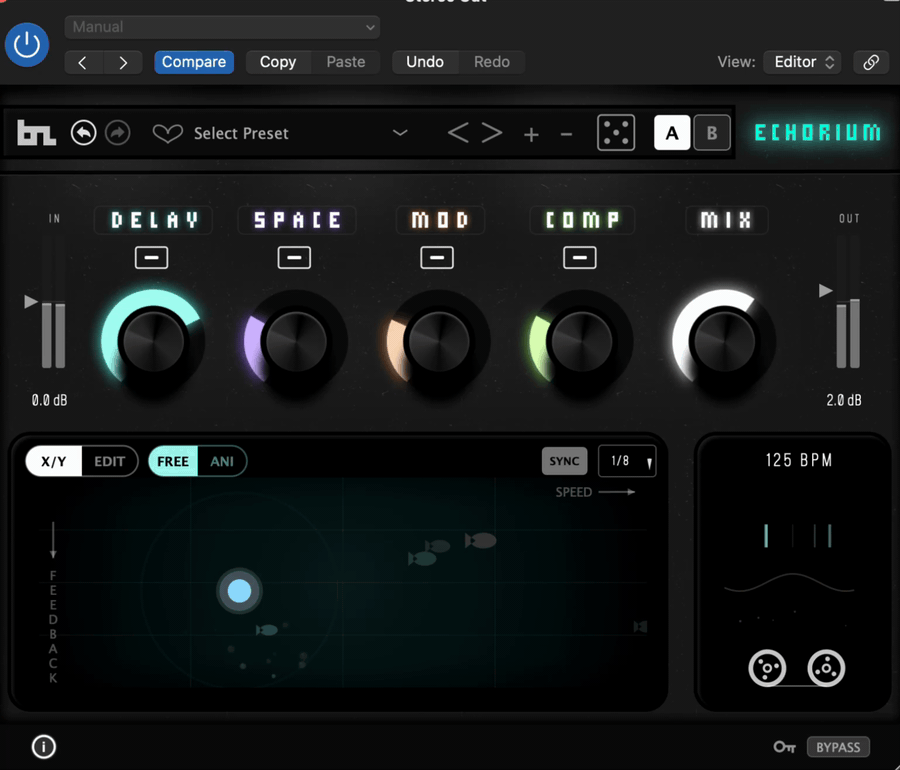Click the heart favorite preset icon
This screenshot has width=900, height=770.
[168, 134]
